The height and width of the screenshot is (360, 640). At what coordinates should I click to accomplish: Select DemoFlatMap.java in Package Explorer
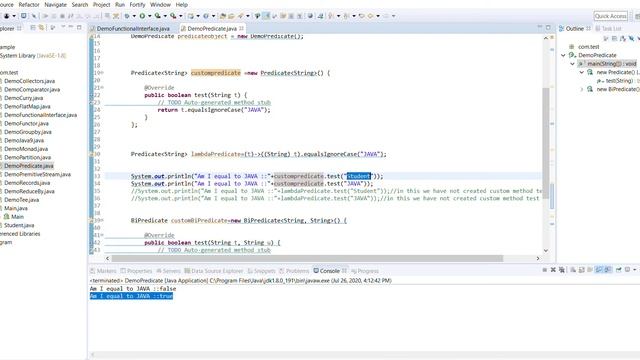pyautogui.click(x=27, y=106)
